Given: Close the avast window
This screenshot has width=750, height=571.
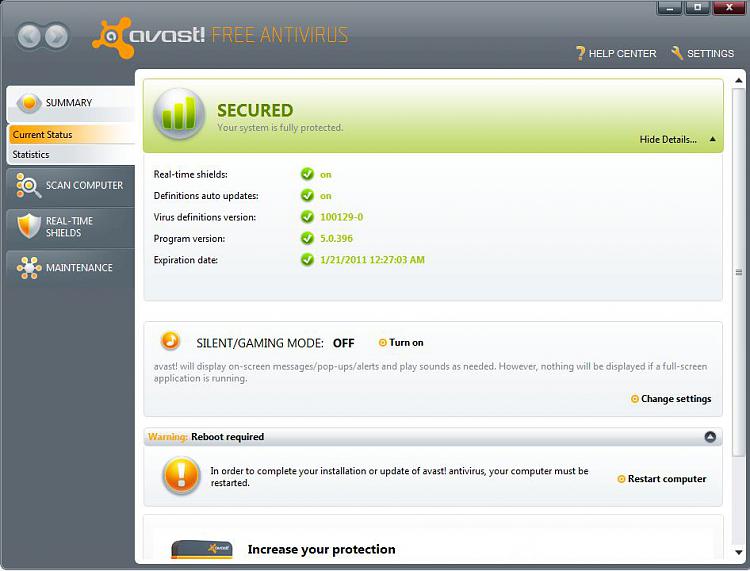Looking at the screenshot, I should coord(729,8).
